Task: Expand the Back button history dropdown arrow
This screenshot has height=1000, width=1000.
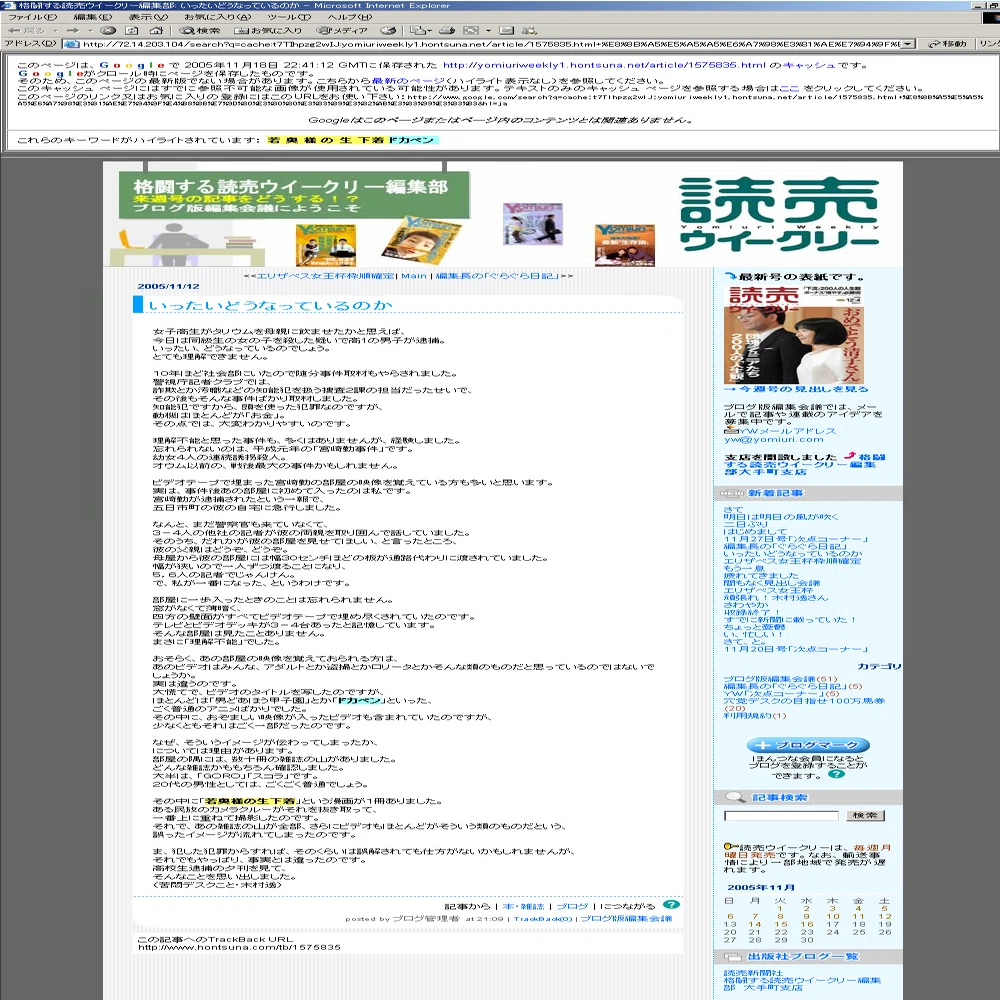Action: [x=55, y=30]
